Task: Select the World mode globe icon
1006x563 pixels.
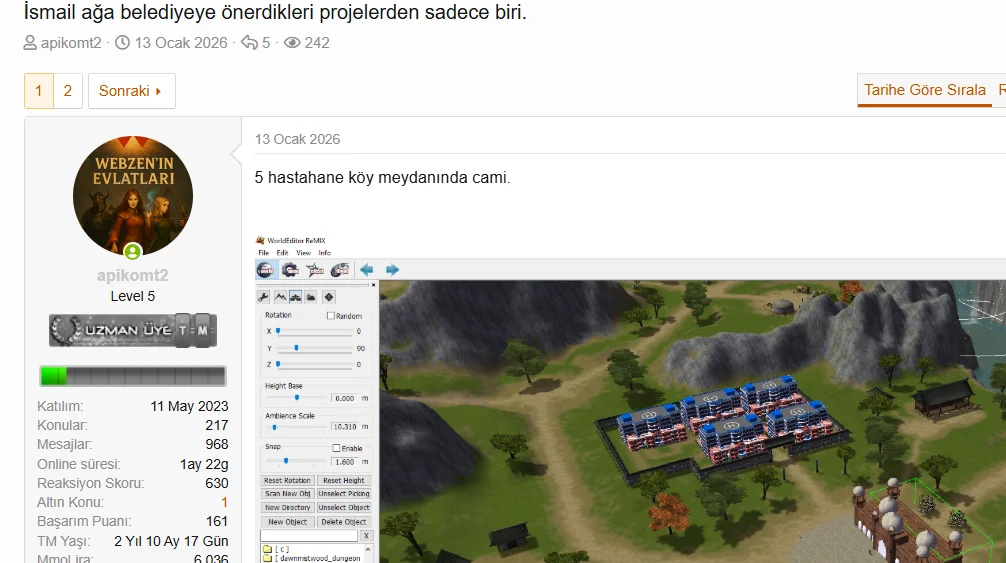Action: click(x=266, y=270)
